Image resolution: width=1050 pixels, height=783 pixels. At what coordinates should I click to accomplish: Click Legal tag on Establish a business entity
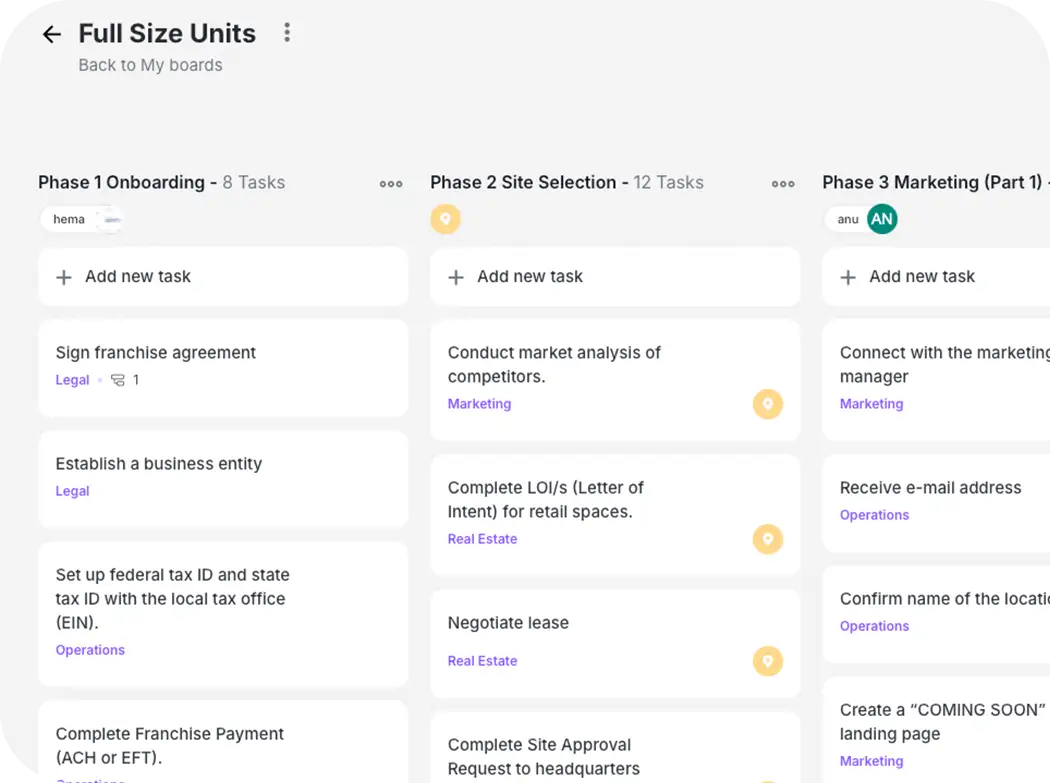coord(72,492)
